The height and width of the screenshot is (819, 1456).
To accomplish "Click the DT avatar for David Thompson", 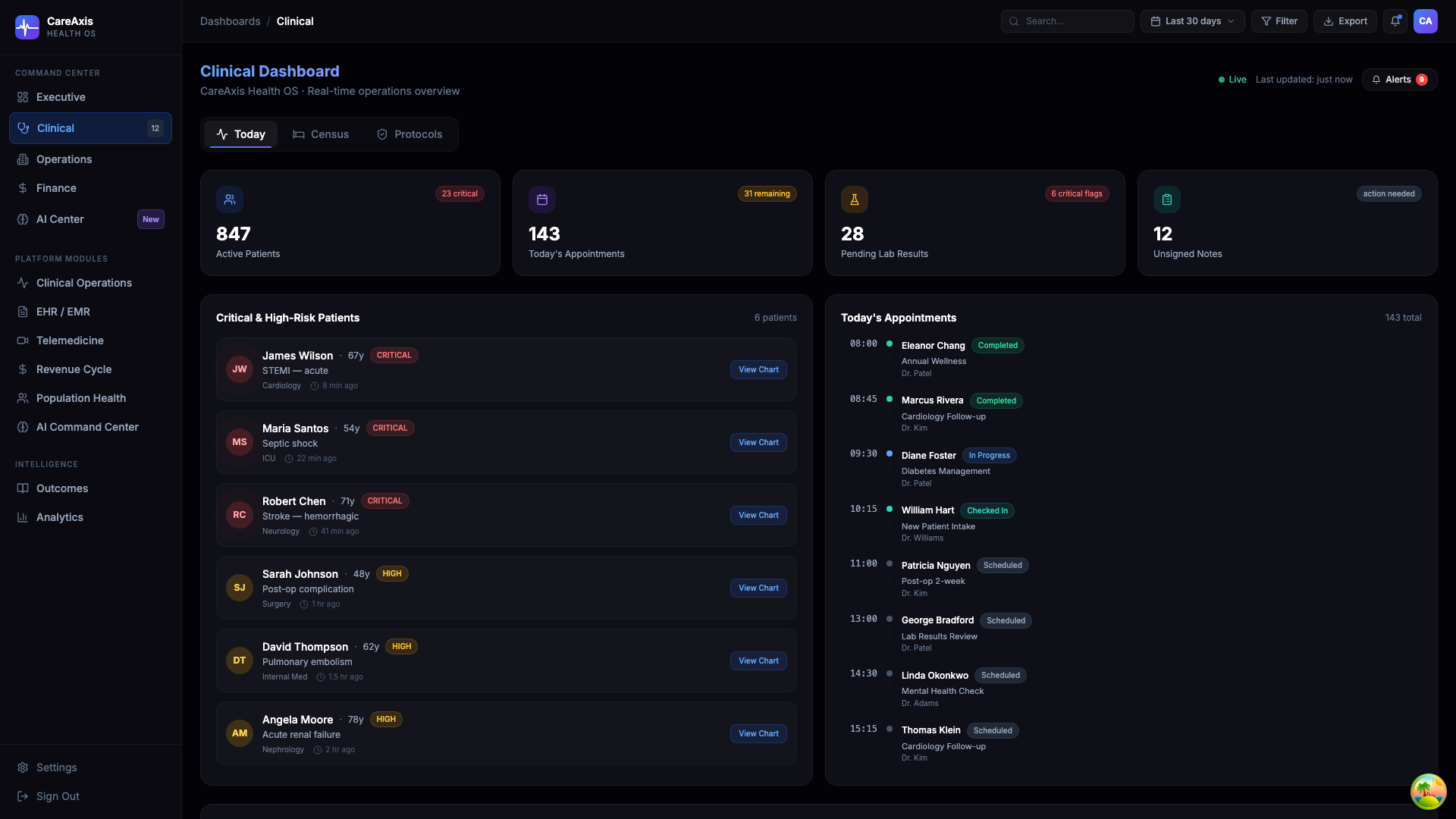I will click(x=240, y=661).
